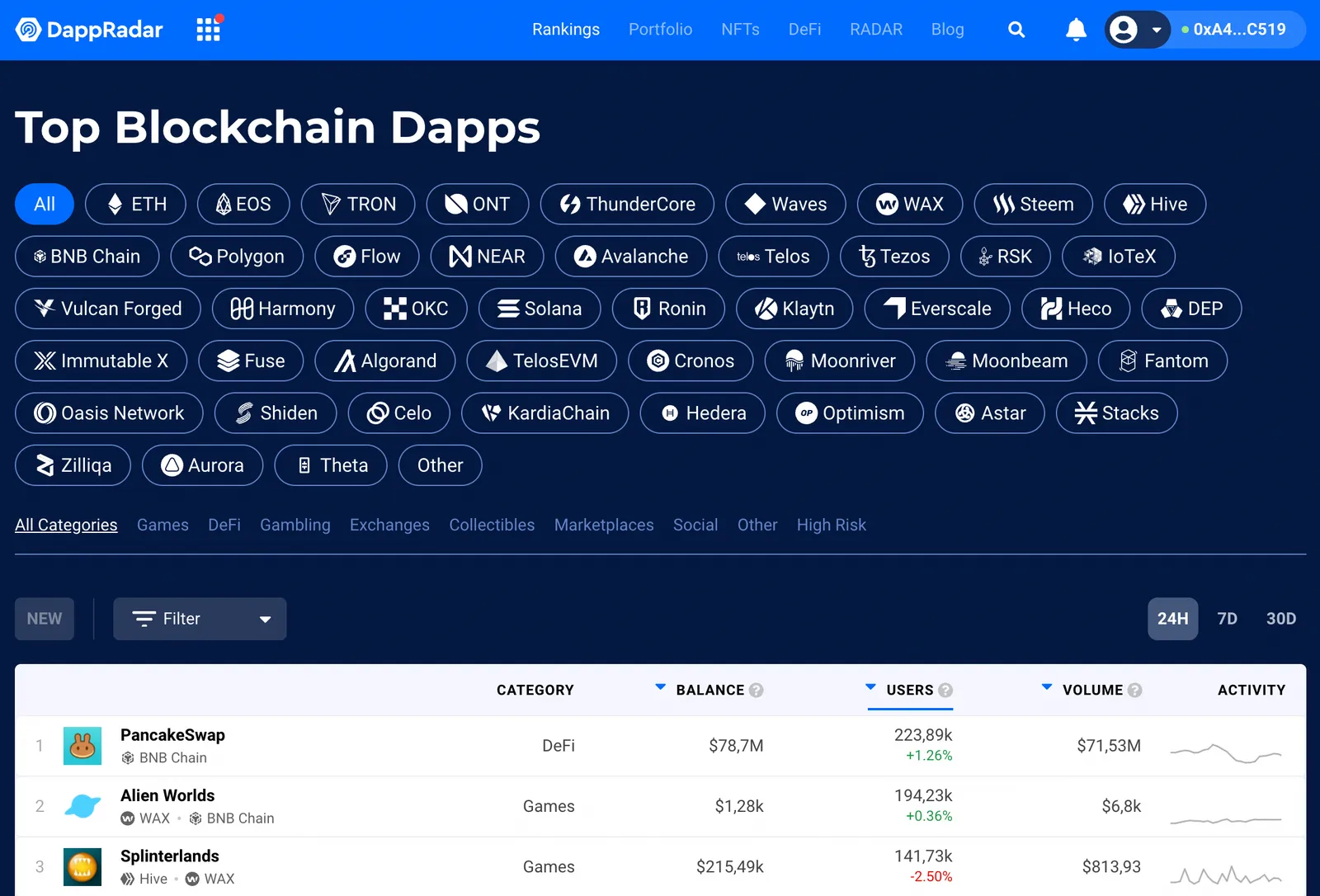Viewport: 1320px width, 896px height.
Task: Expand the account dropdown arrow
Action: pyautogui.click(x=1157, y=31)
